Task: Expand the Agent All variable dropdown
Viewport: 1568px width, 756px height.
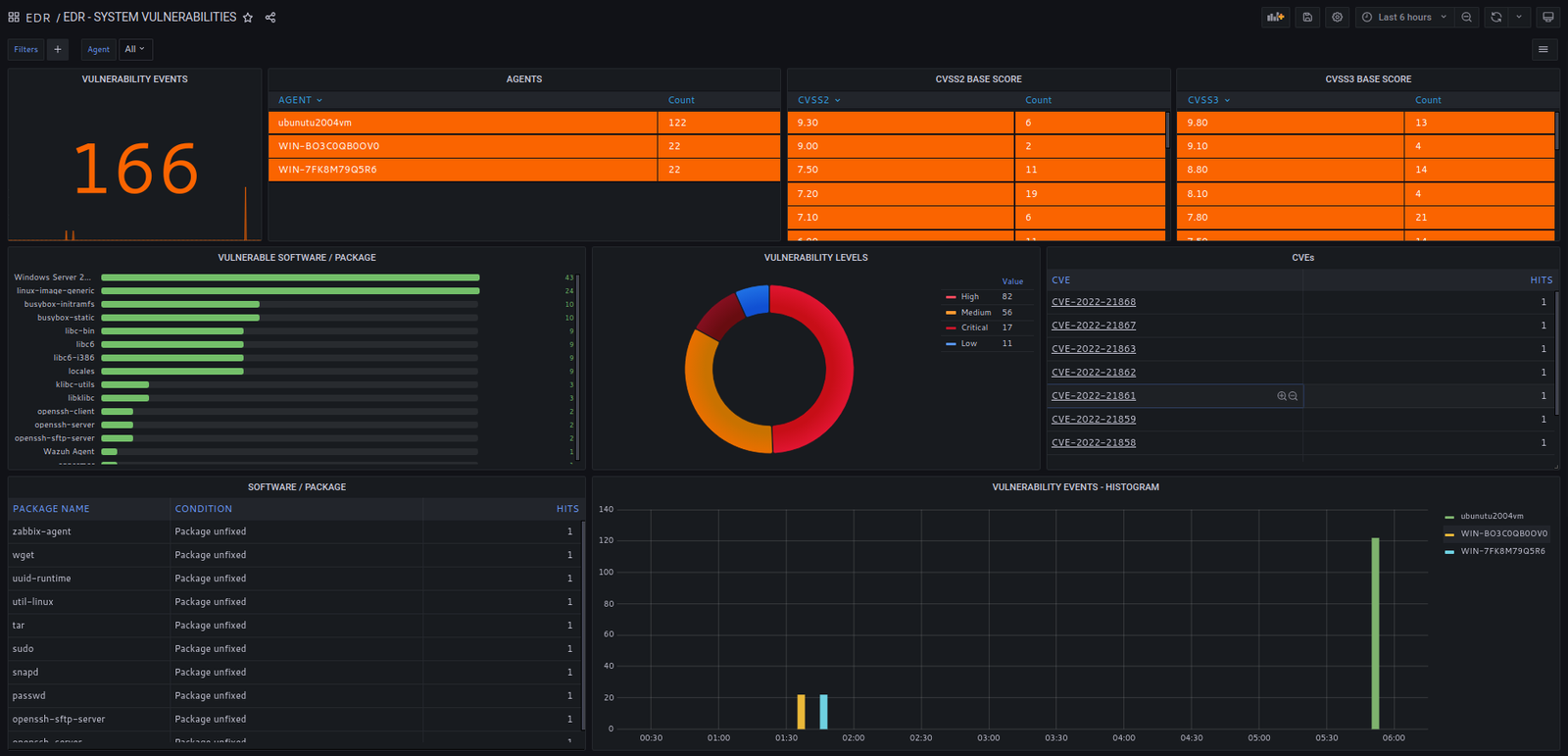Action: (x=134, y=49)
